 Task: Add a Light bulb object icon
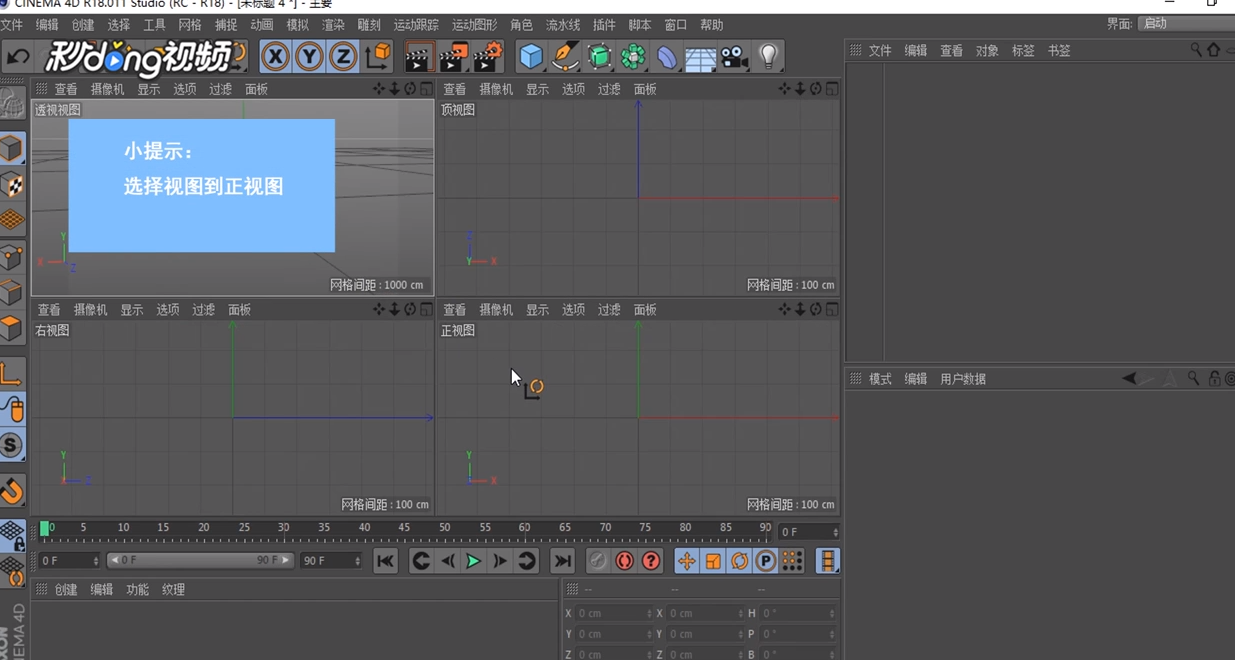tap(768, 57)
